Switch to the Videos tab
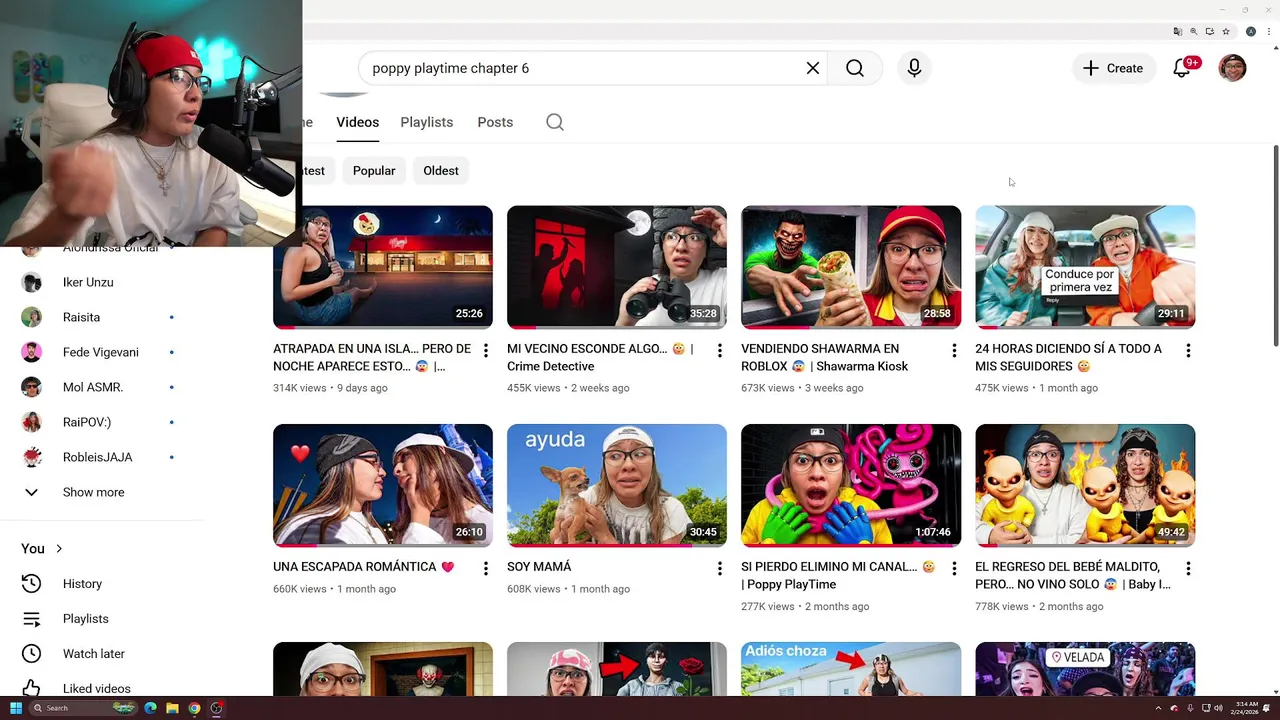1280x720 pixels. click(x=357, y=122)
